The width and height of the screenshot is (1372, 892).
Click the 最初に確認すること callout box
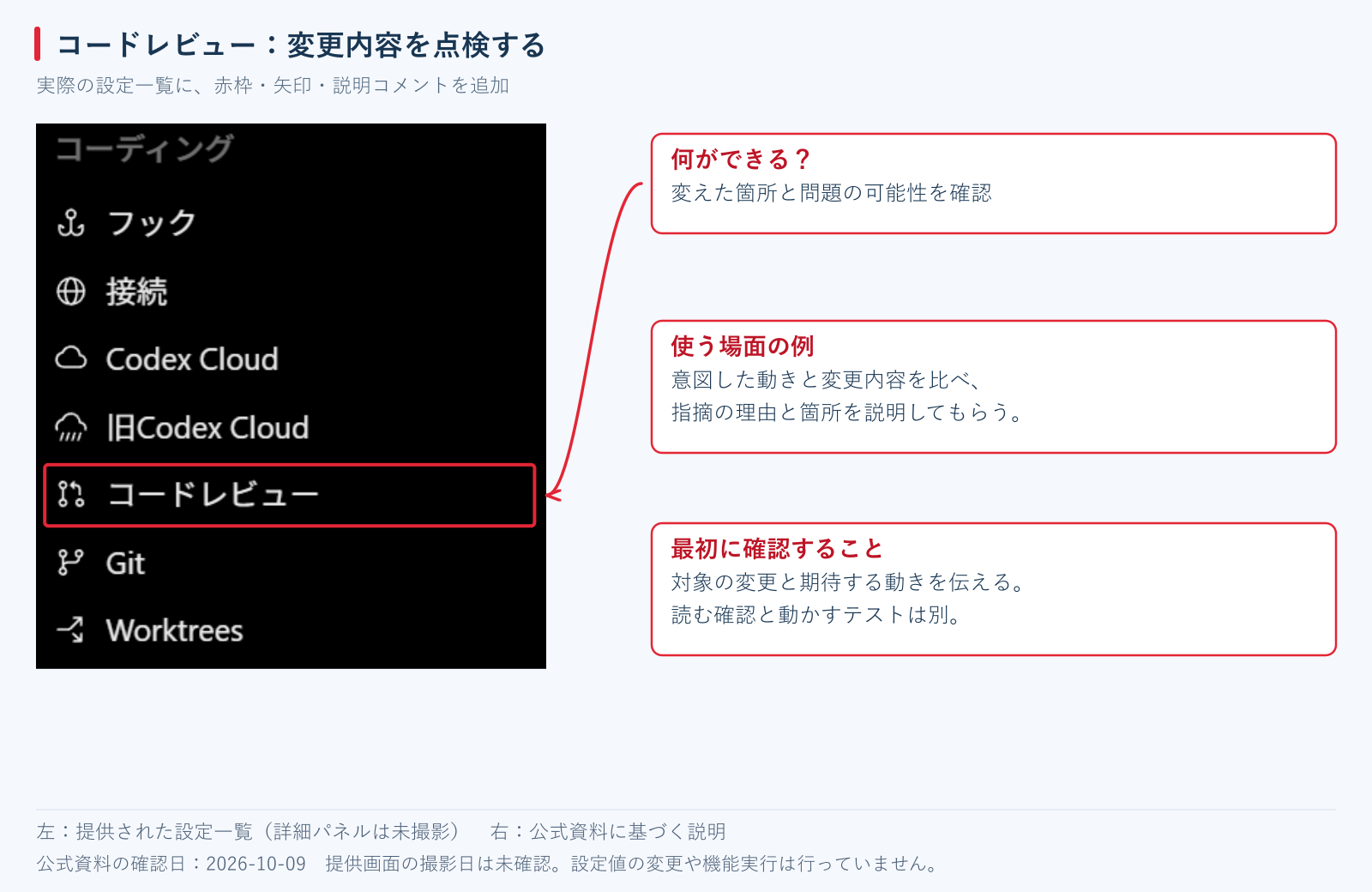(x=994, y=589)
